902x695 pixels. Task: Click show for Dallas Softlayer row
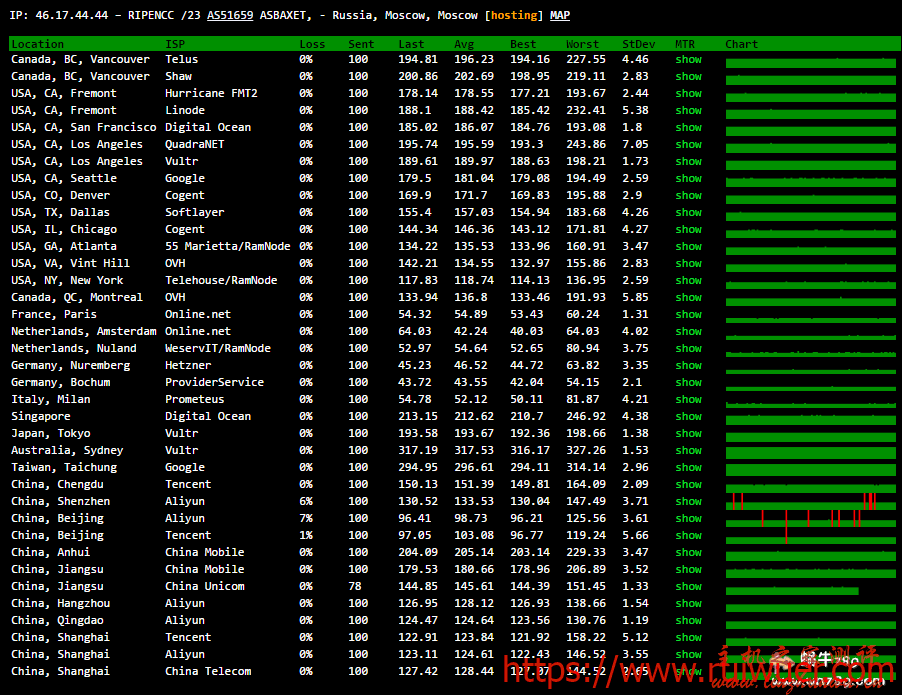tap(688, 213)
